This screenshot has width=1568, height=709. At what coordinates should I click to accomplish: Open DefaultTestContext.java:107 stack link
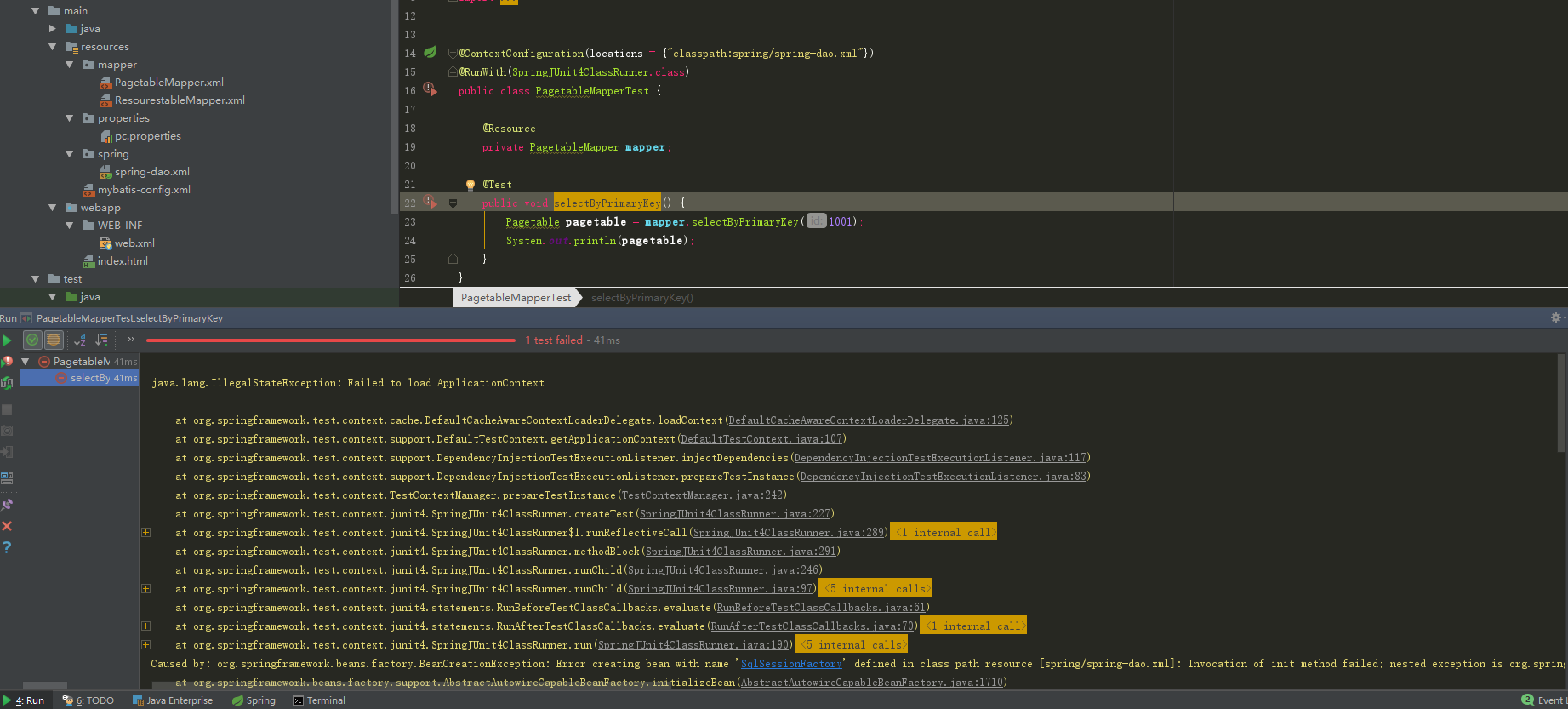click(x=761, y=439)
